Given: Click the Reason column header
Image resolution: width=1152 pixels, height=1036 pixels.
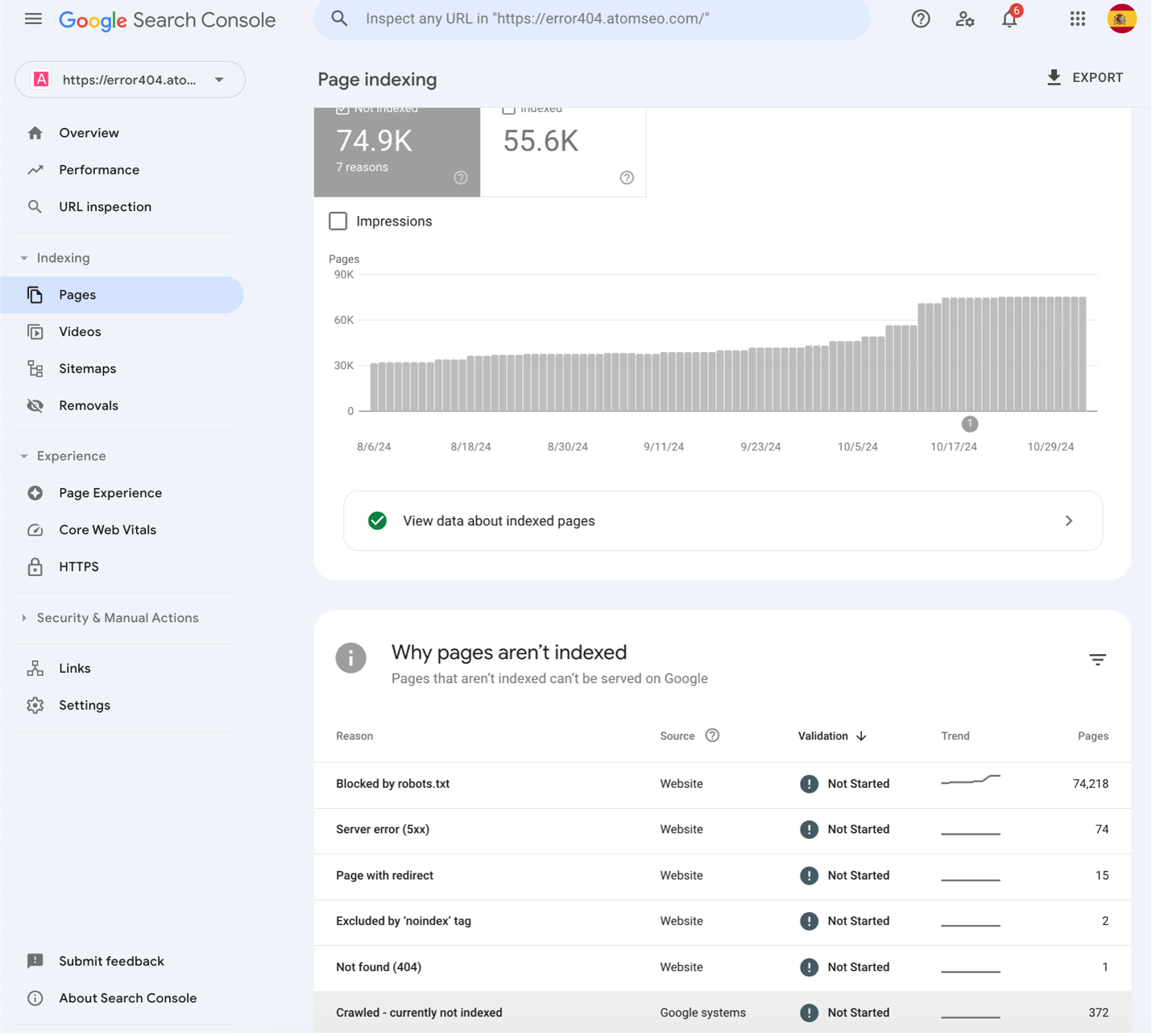Looking at the screenshot, I should [354, 736].
